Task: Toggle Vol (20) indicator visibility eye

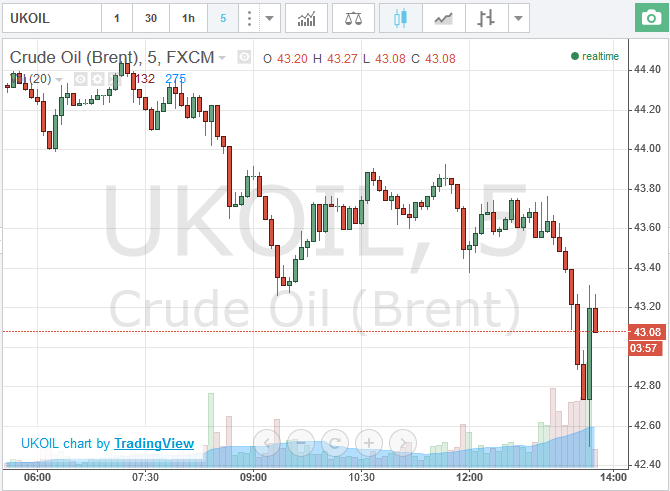Action: point(81,79)
